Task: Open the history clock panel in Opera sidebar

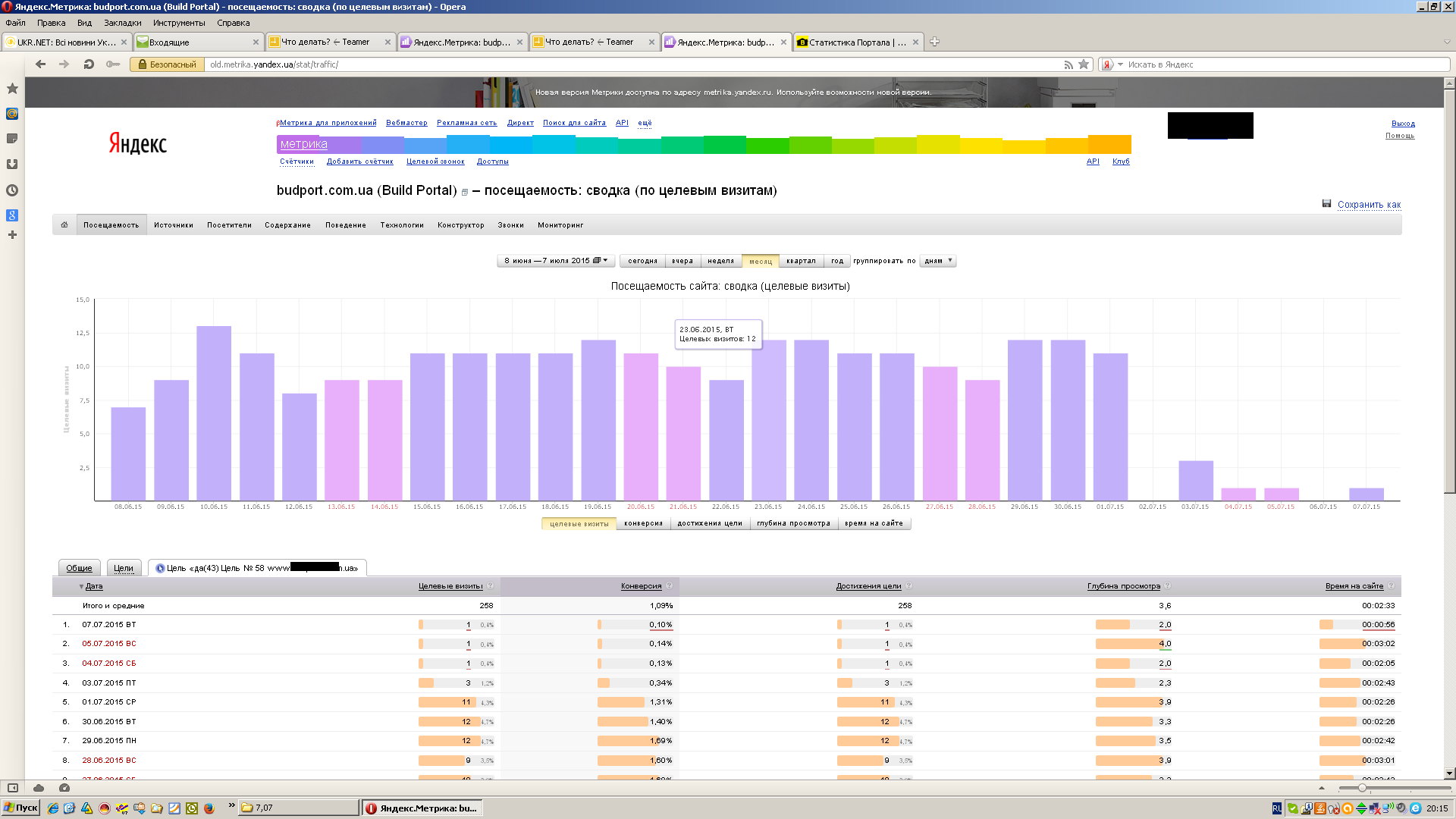Action: (x=12, y=190)
